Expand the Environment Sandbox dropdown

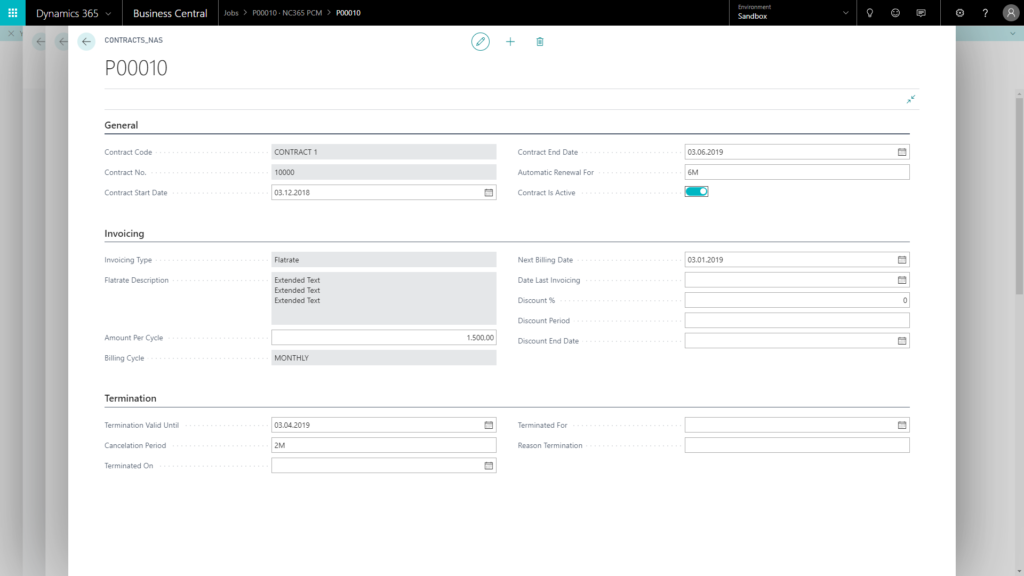(x=845, y=13)
